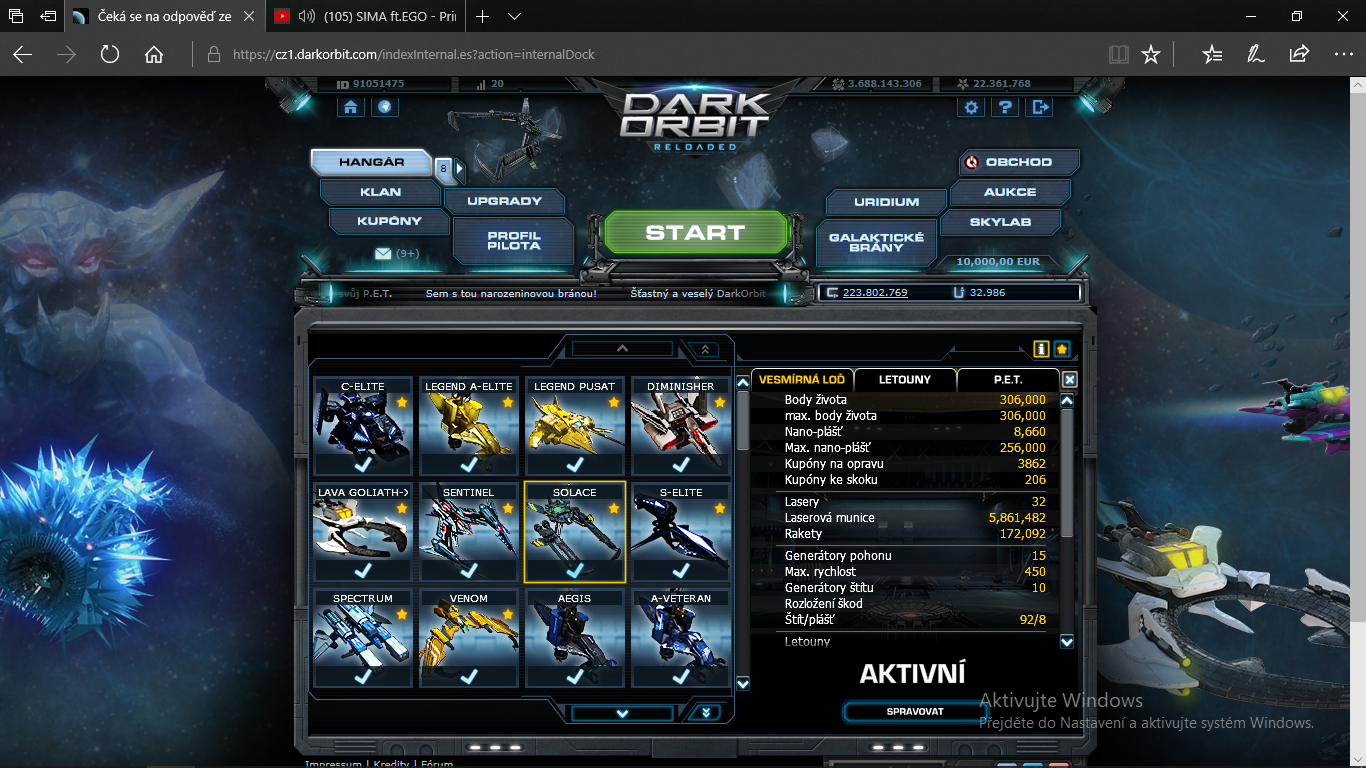Select the AEGIS ship thumbnail
The width and height of the screenshot is (1366, 768).
coord(575,638)
